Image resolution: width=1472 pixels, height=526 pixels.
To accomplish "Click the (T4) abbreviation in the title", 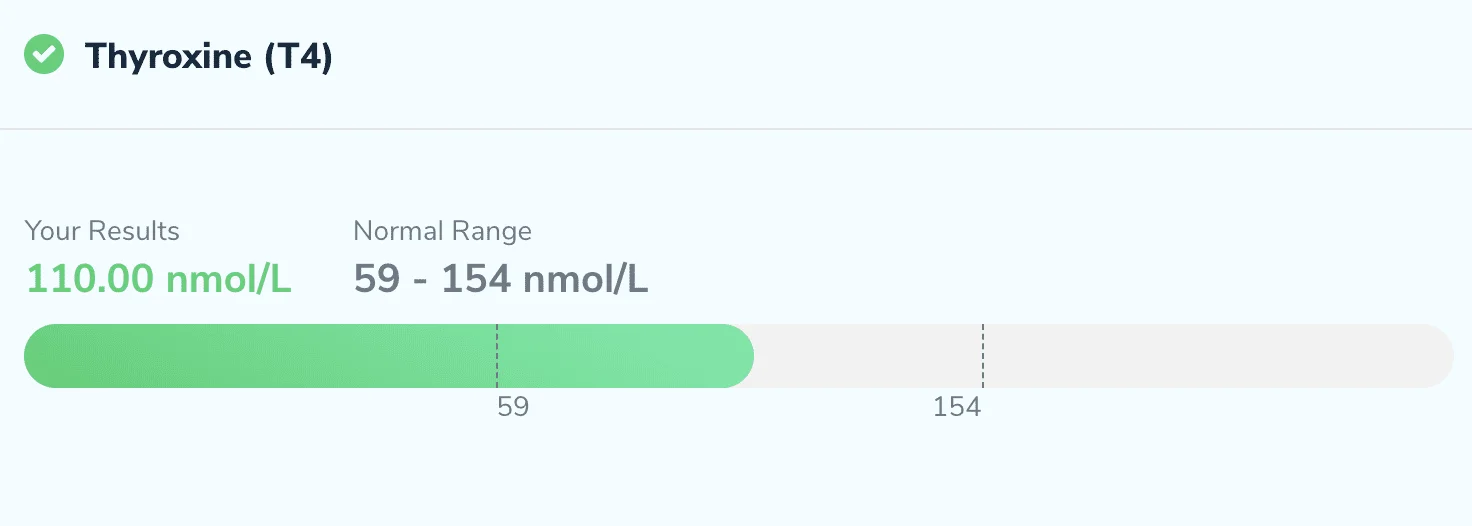I will click(x=298, y=57).
